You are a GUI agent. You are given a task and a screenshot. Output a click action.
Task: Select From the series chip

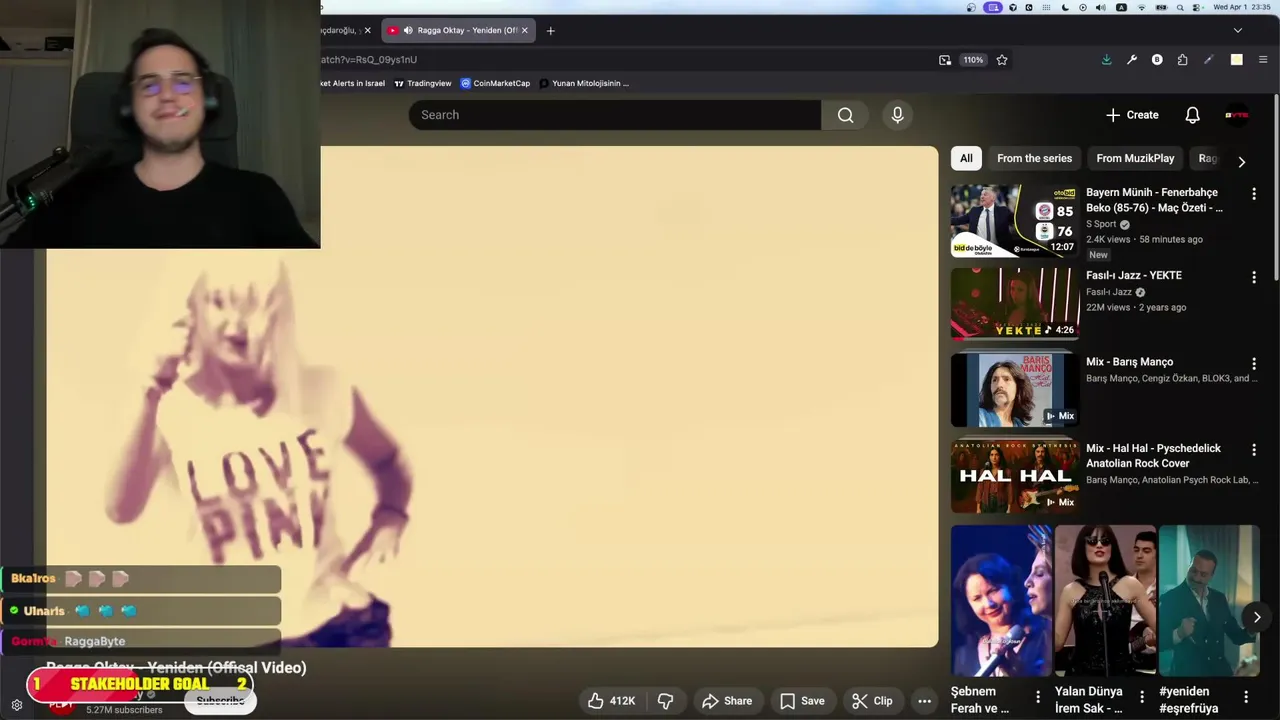(x=1034, y=158)
